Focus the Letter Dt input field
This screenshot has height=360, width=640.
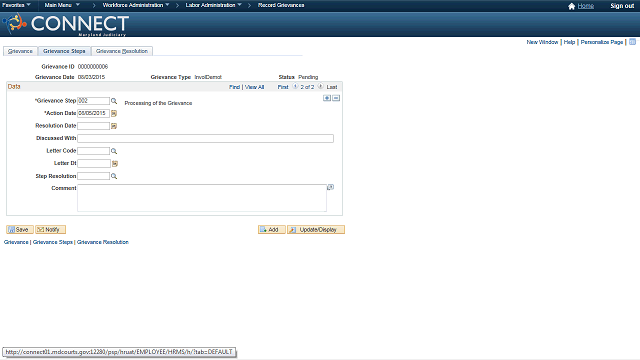coord(94,164)
